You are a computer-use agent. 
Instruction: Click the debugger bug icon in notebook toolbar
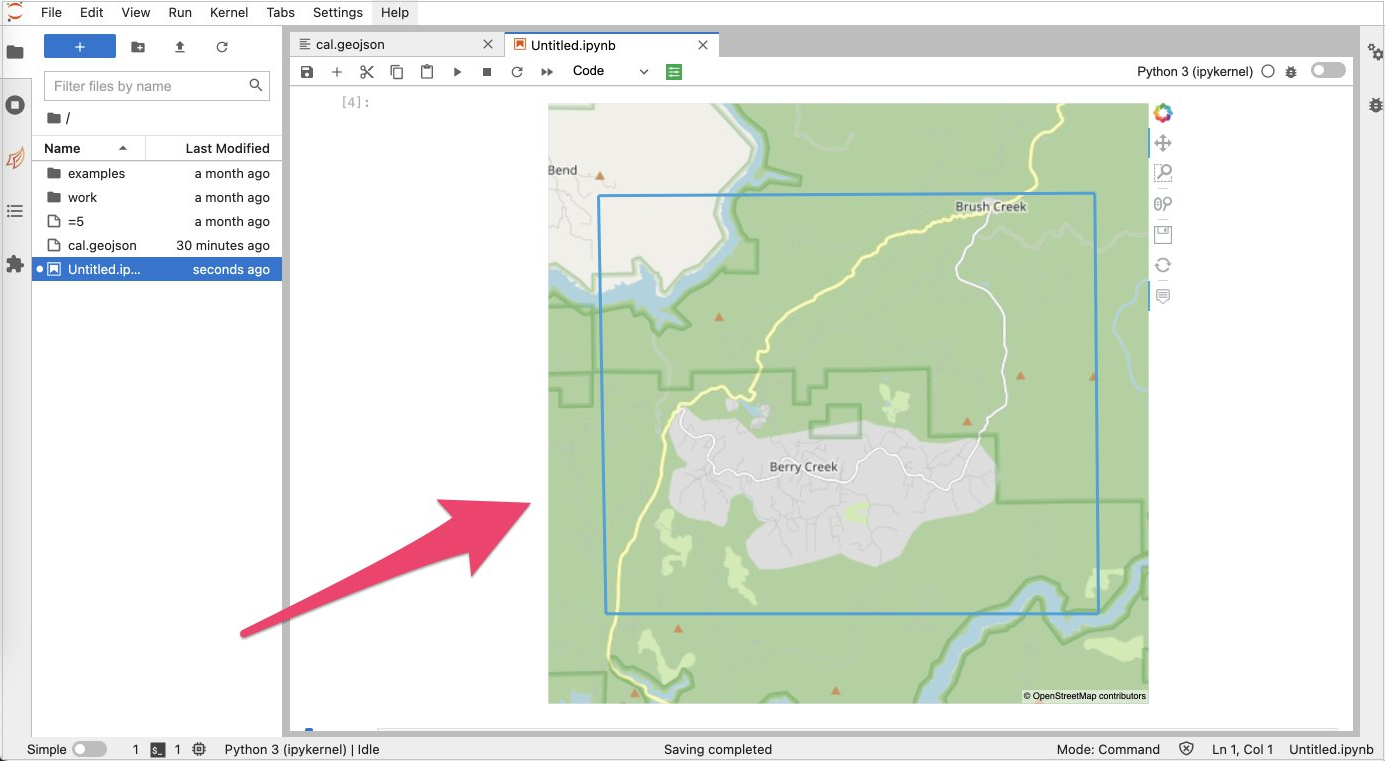(1291, 72)
